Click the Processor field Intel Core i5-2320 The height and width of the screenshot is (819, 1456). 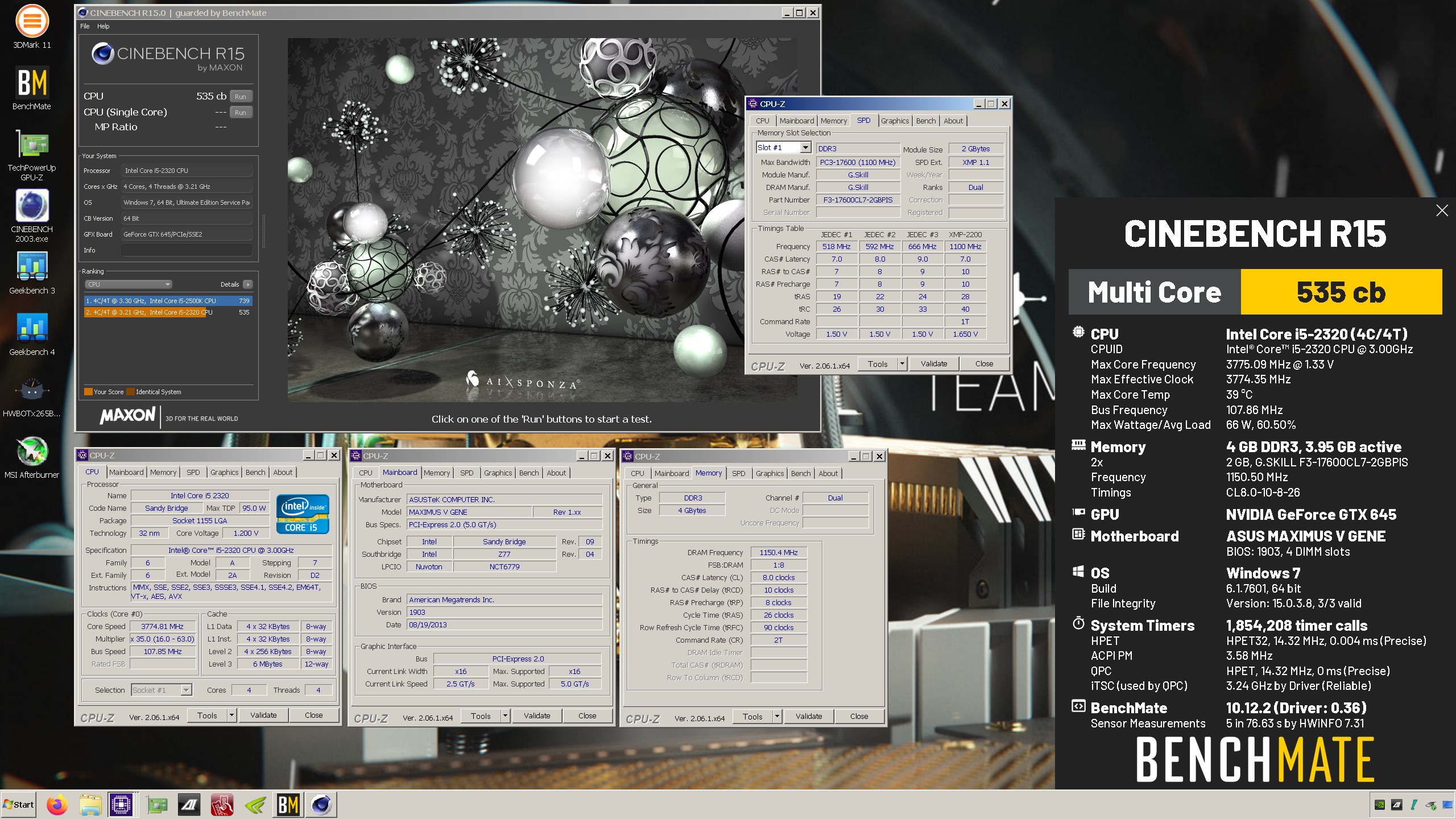click(x=187, y=171)
